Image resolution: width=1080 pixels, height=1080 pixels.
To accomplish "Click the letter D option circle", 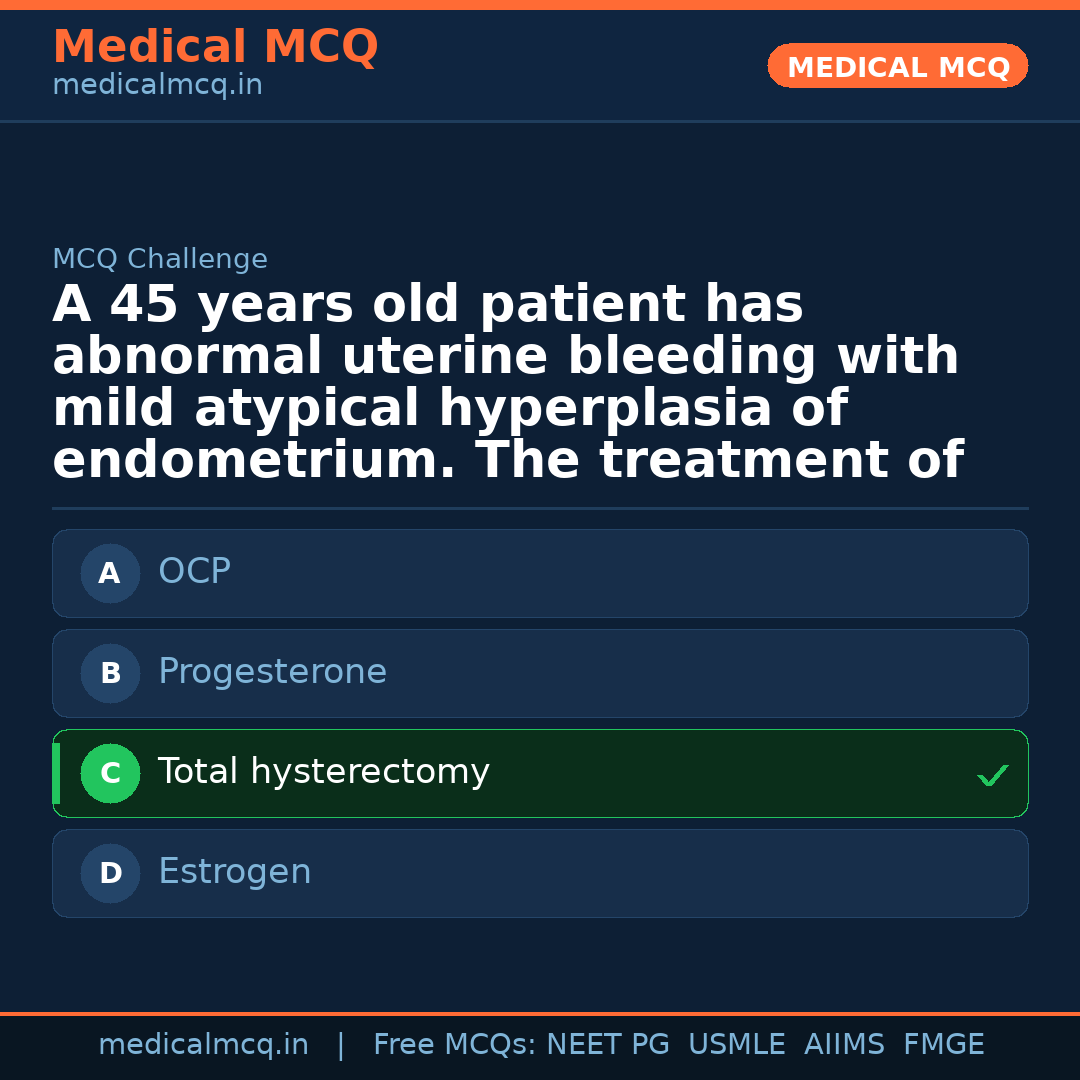I will [110, 873].
